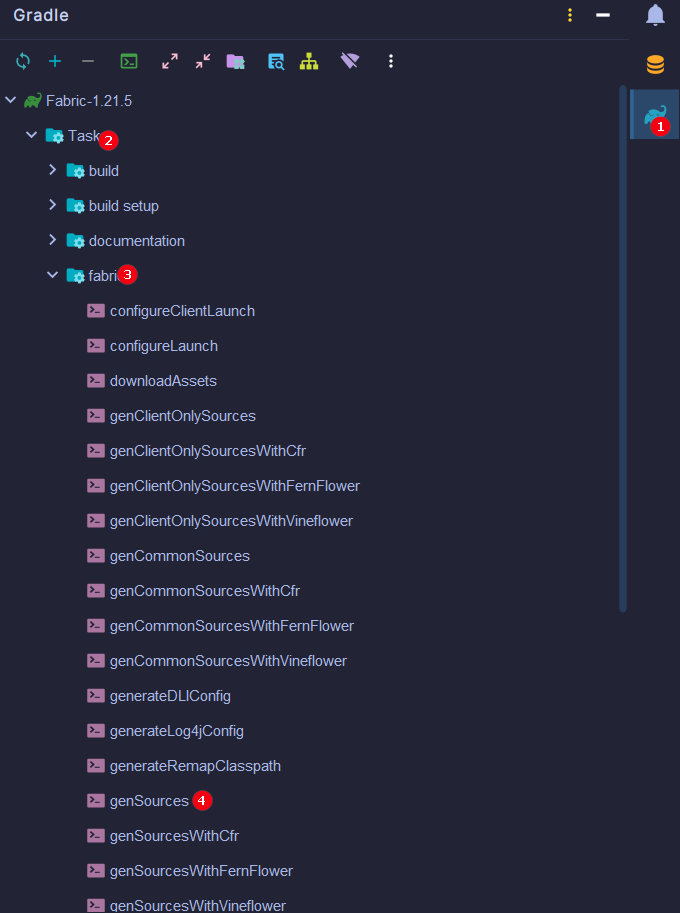The image size is (680, 913).
Task: Collapse the fabric task group chevron
Action: (x=52, y=275)
